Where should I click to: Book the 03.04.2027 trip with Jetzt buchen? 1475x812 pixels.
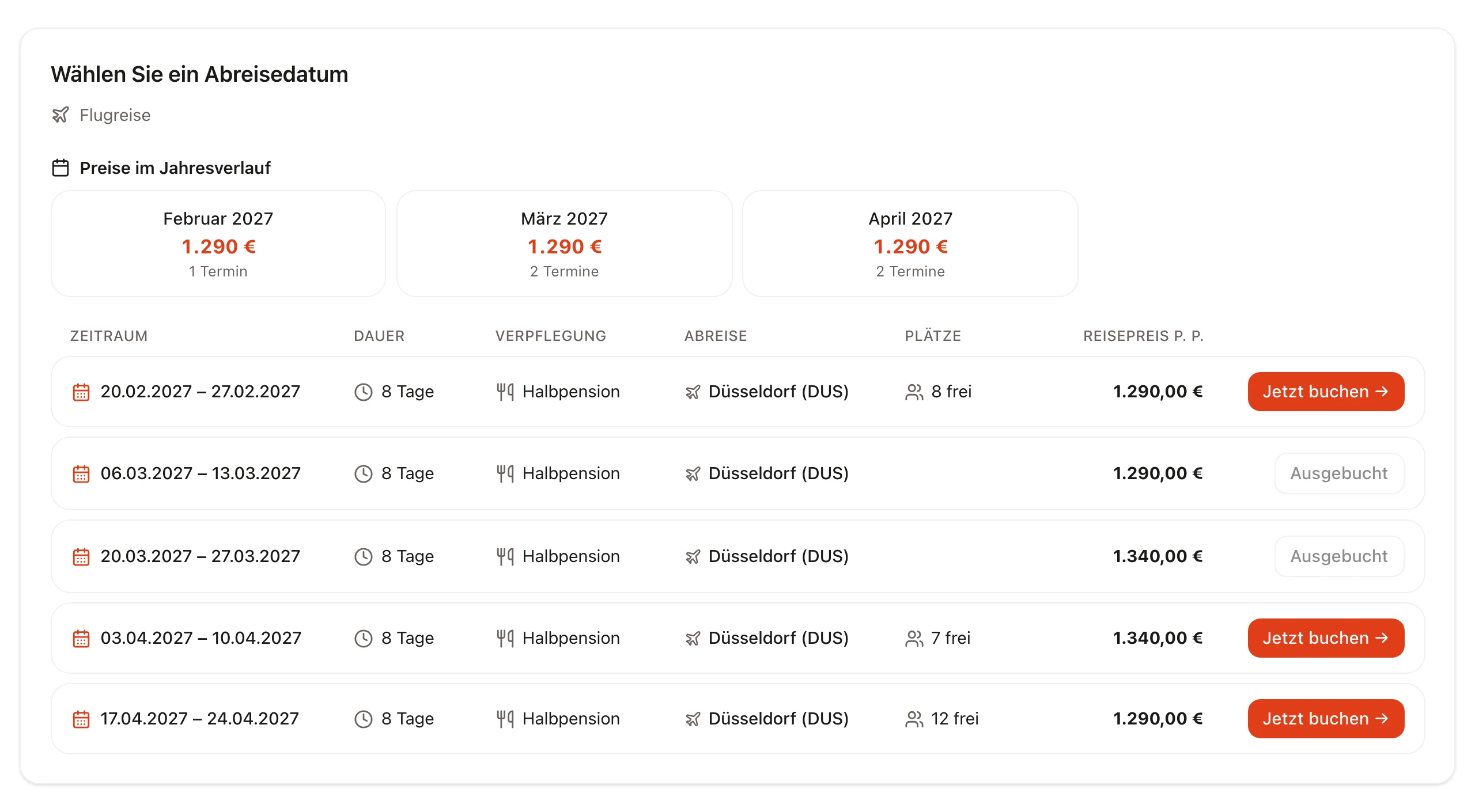tap(1326, 638)
